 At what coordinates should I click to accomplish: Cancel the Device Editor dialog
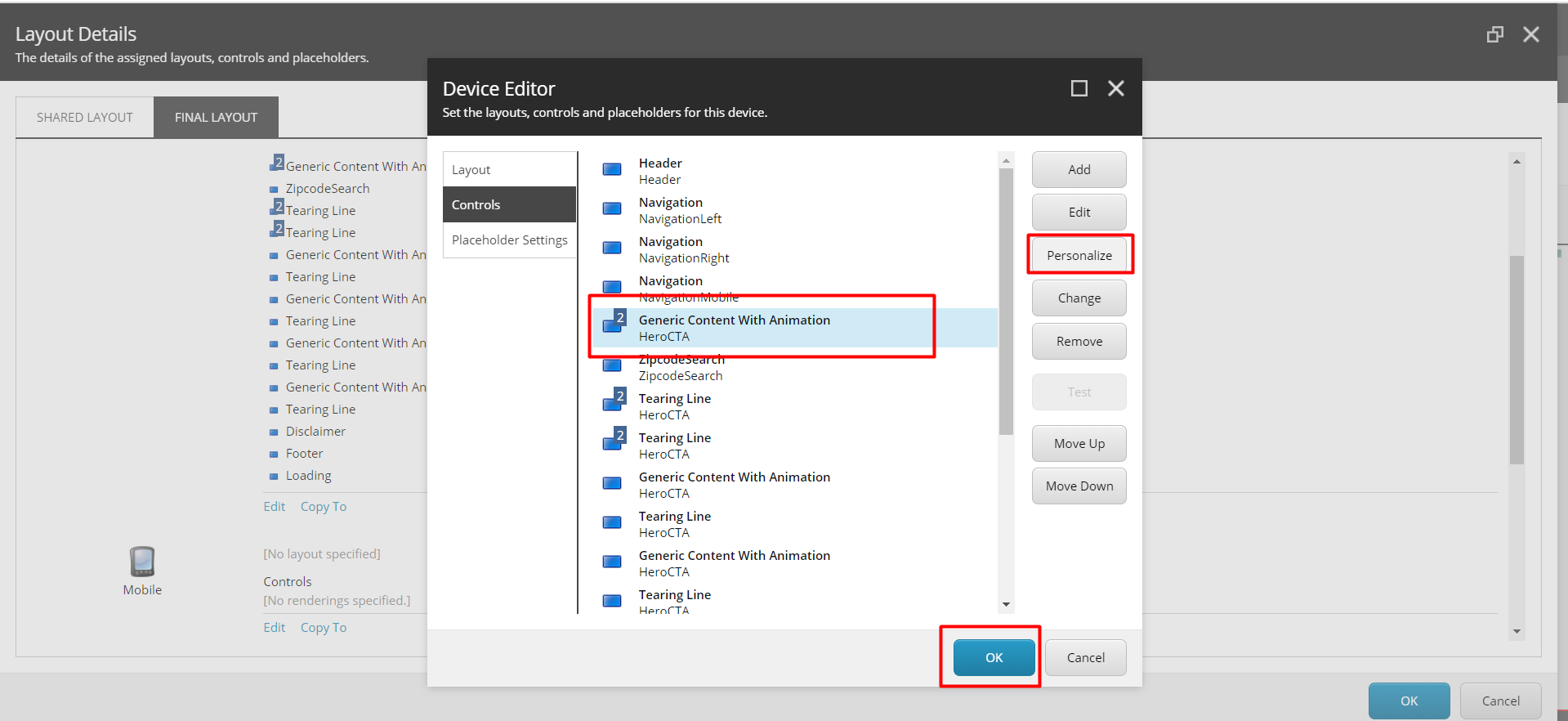1086,657
